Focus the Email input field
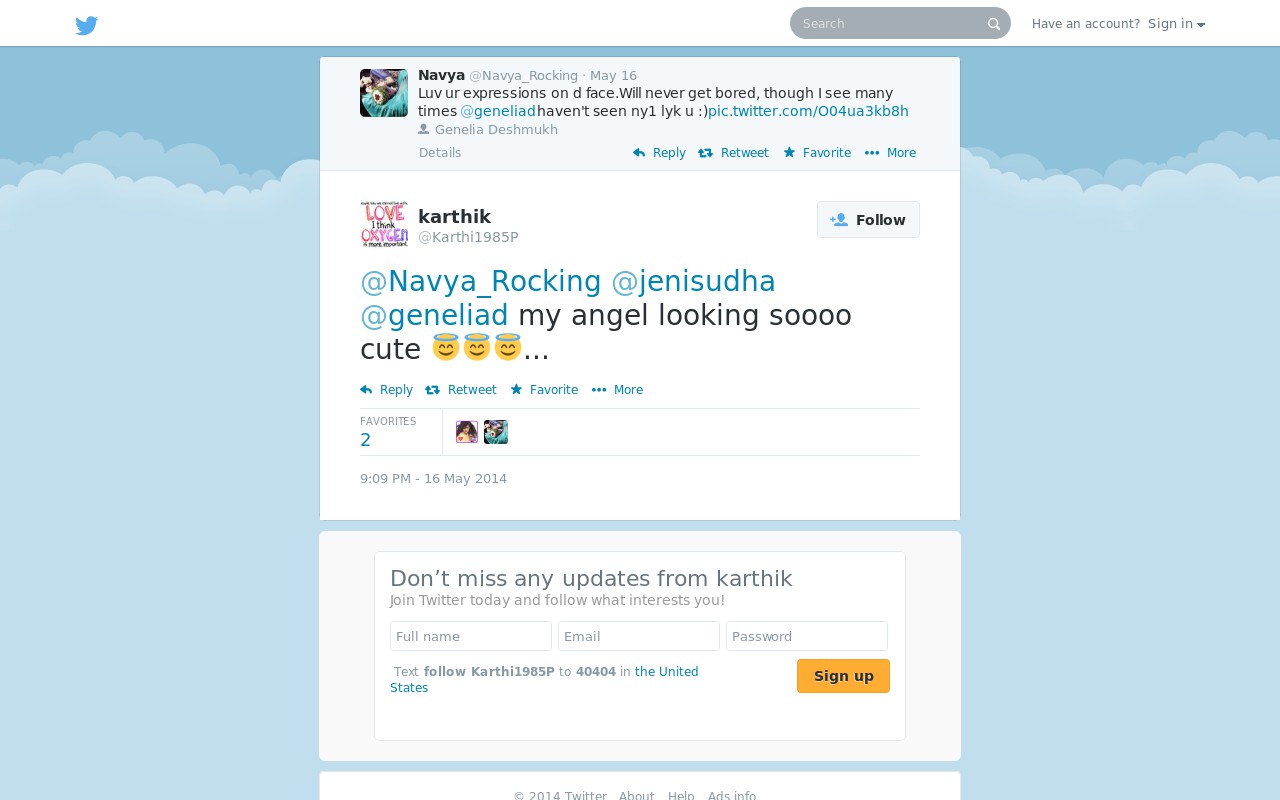Viewport: 1280px width, 800px height. click(639, 636)
